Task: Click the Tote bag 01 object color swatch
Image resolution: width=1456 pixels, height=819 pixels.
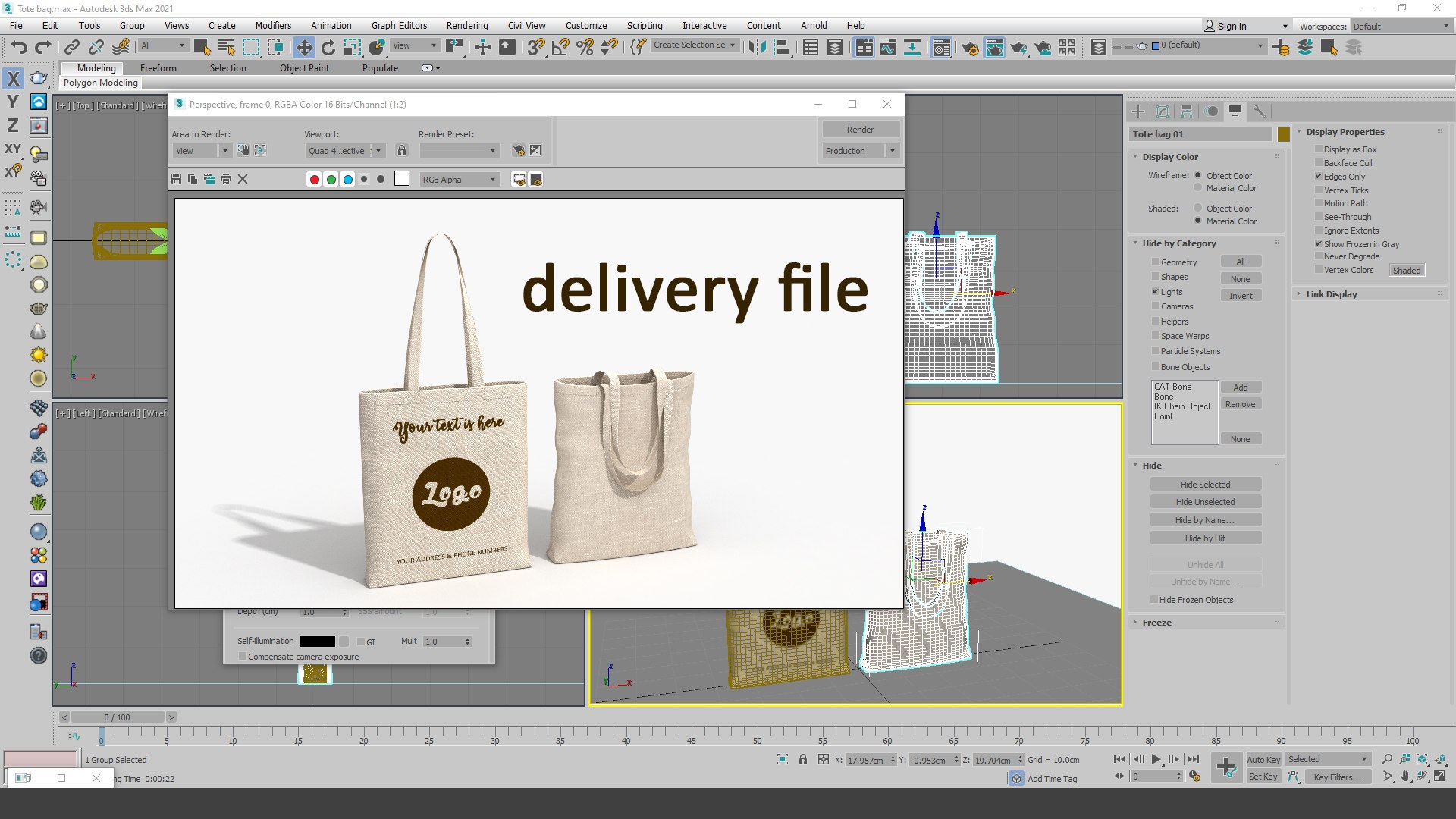Action: pyautogui.click(x=1283, y=134)
